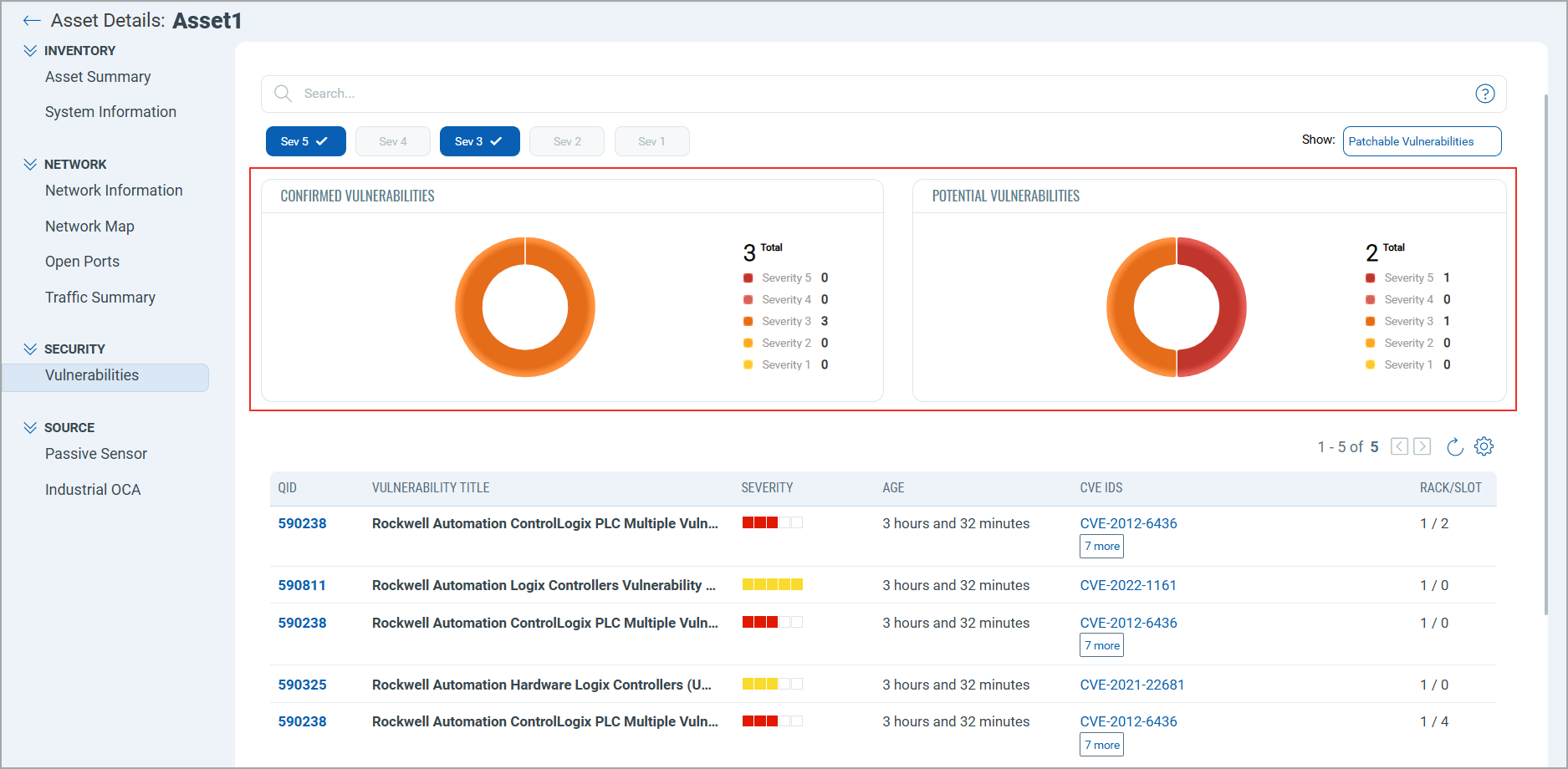Go to the next page arrow
Image resolution: width=1568 pixels, height=769 pixels.
point(1422,446)
